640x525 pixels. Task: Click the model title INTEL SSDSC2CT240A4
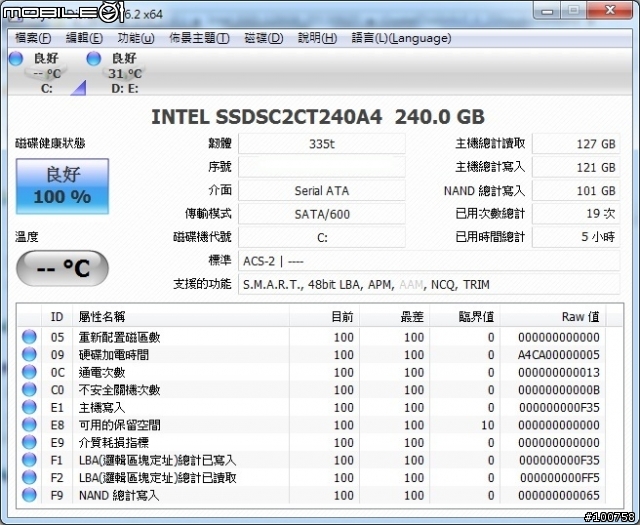[267, 117]
